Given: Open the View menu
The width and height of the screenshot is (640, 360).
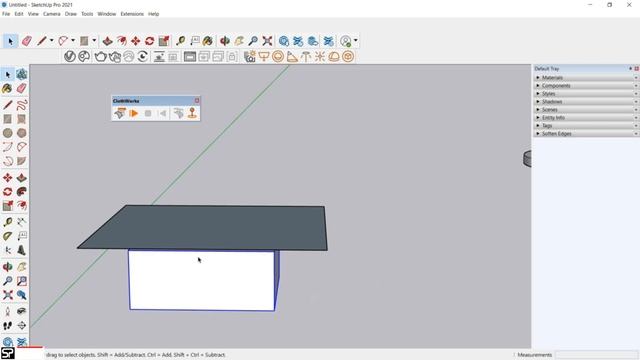Looking at the screenshot, I should point(33,14).
